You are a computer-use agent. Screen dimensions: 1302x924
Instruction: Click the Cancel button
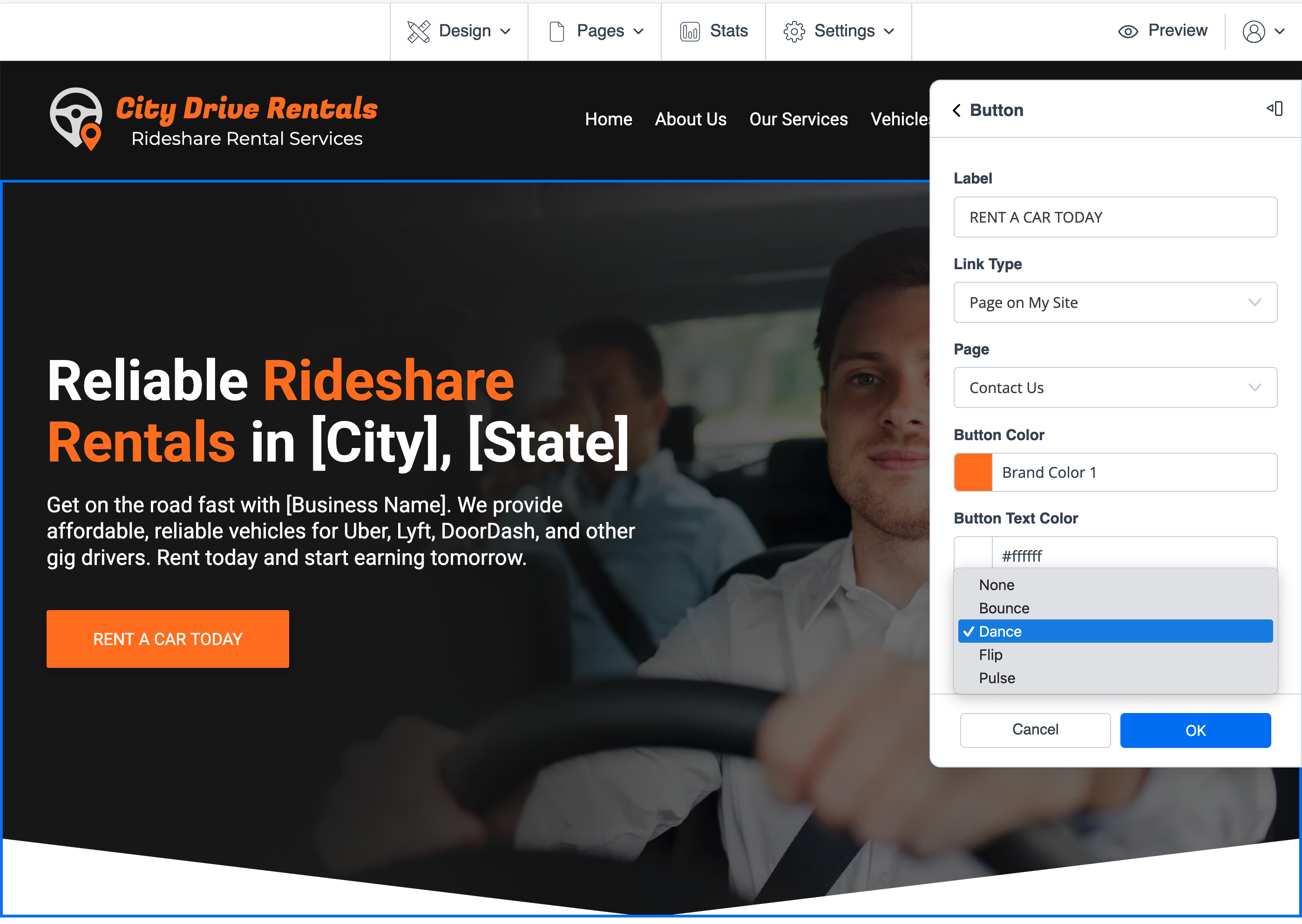(x=1035, y=730)
